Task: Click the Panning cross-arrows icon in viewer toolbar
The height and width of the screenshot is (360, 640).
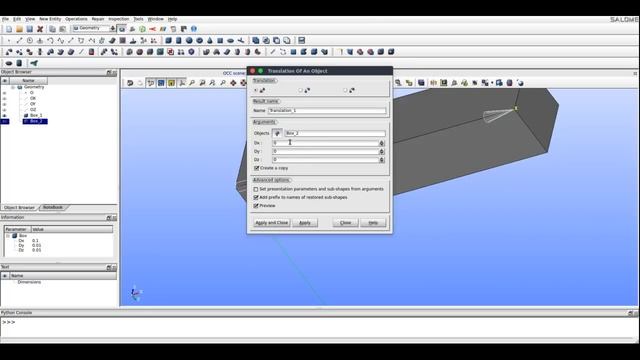Action: coord(233,83)
